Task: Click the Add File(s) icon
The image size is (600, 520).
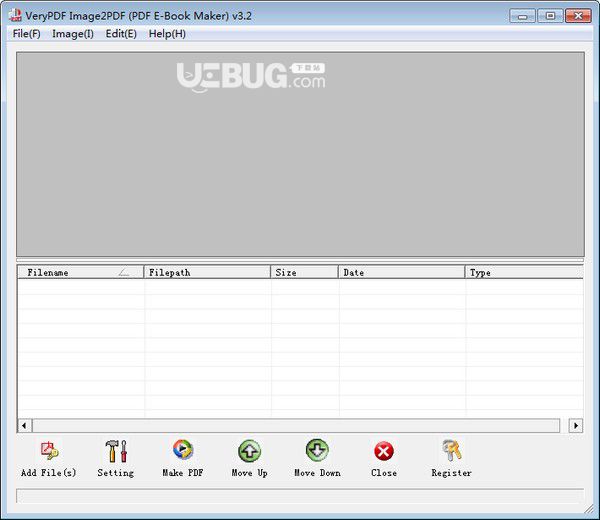Action: pos(49,451)
